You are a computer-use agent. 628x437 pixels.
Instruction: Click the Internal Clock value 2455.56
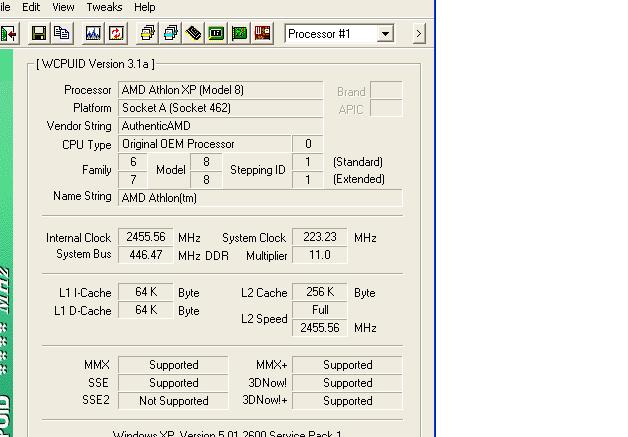pos(146,237)
